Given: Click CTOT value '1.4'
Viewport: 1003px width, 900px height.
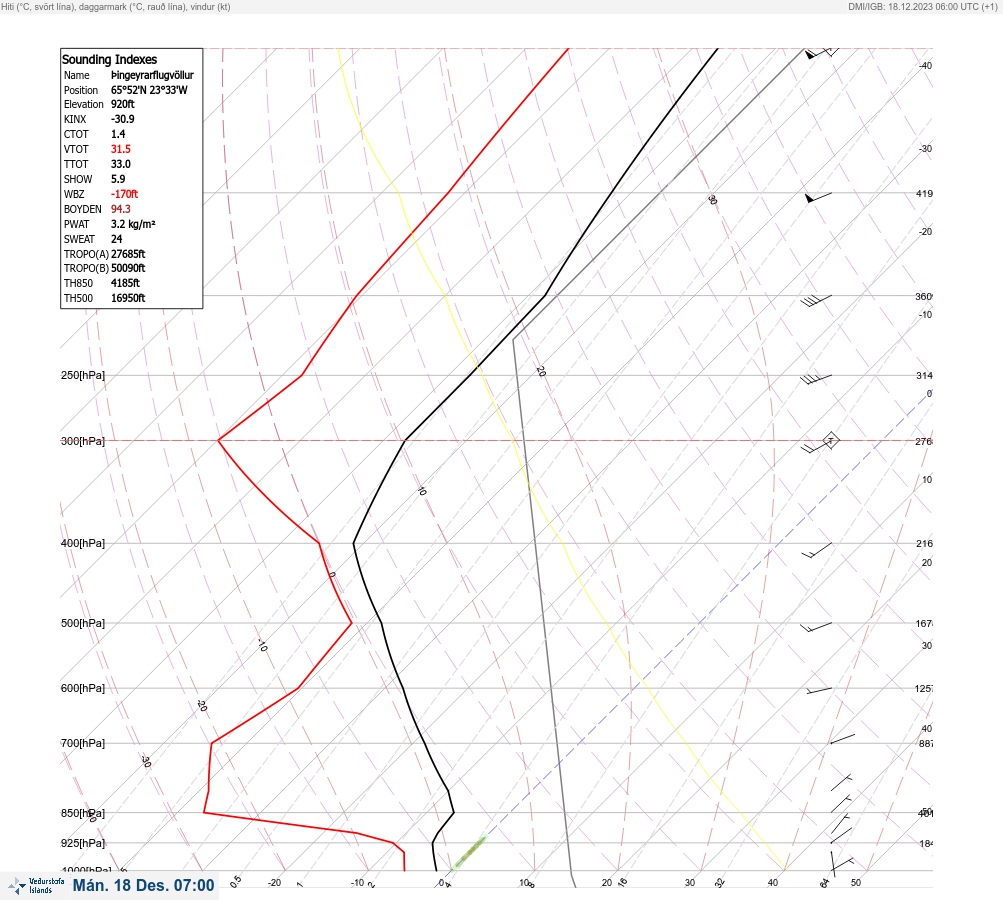Looking at the screenshot, I should (118, 134).
